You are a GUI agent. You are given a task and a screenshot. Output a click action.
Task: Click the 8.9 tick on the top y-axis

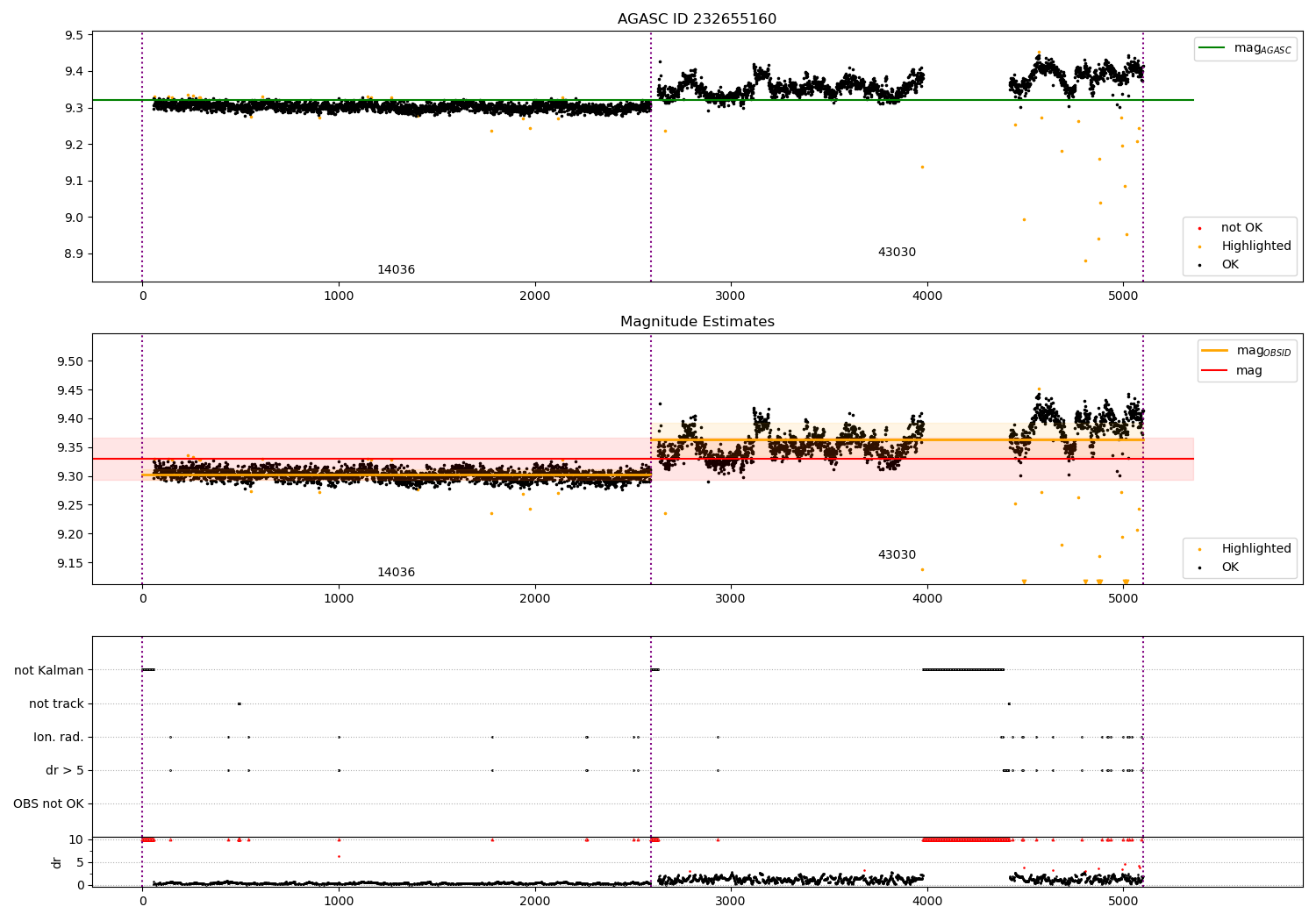[x=75, y=254]
